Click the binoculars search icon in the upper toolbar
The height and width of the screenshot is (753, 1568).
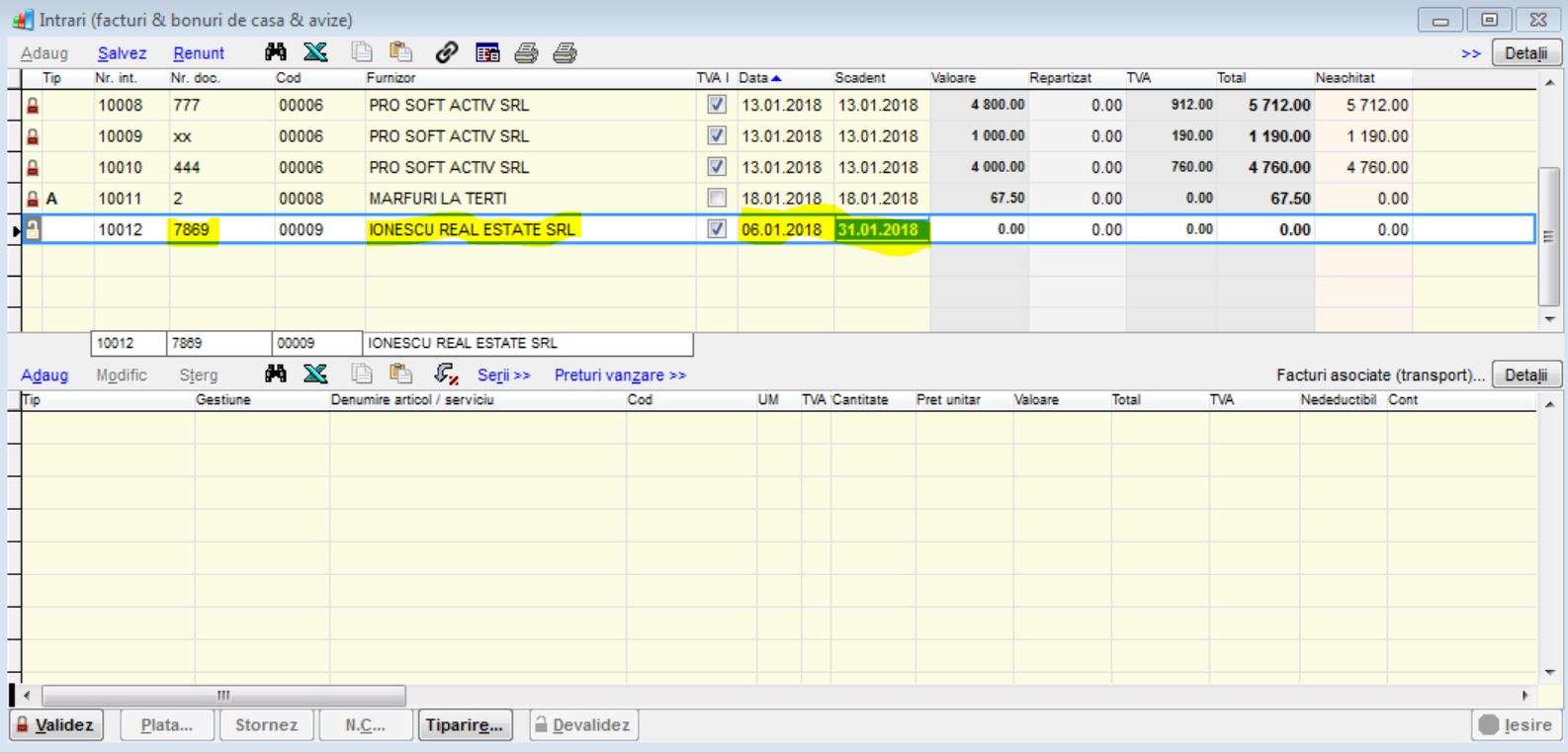click(276, 52)
